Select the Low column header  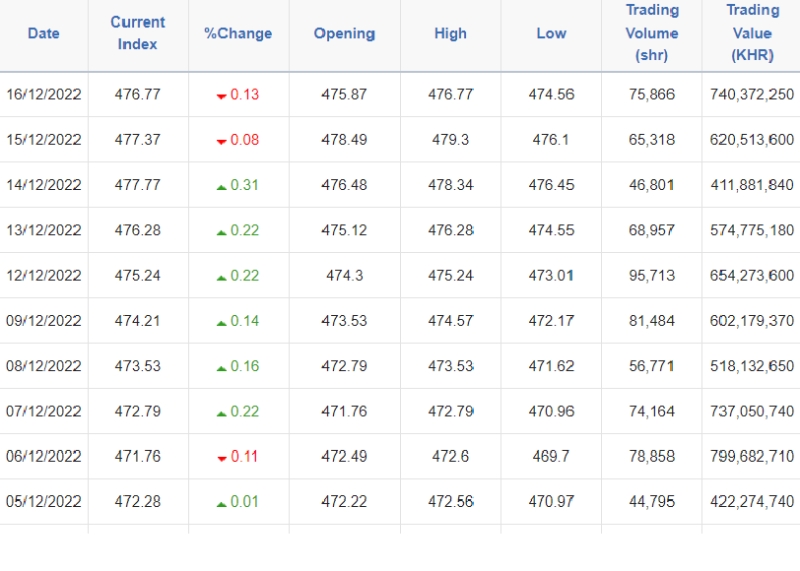pos(551,34)
